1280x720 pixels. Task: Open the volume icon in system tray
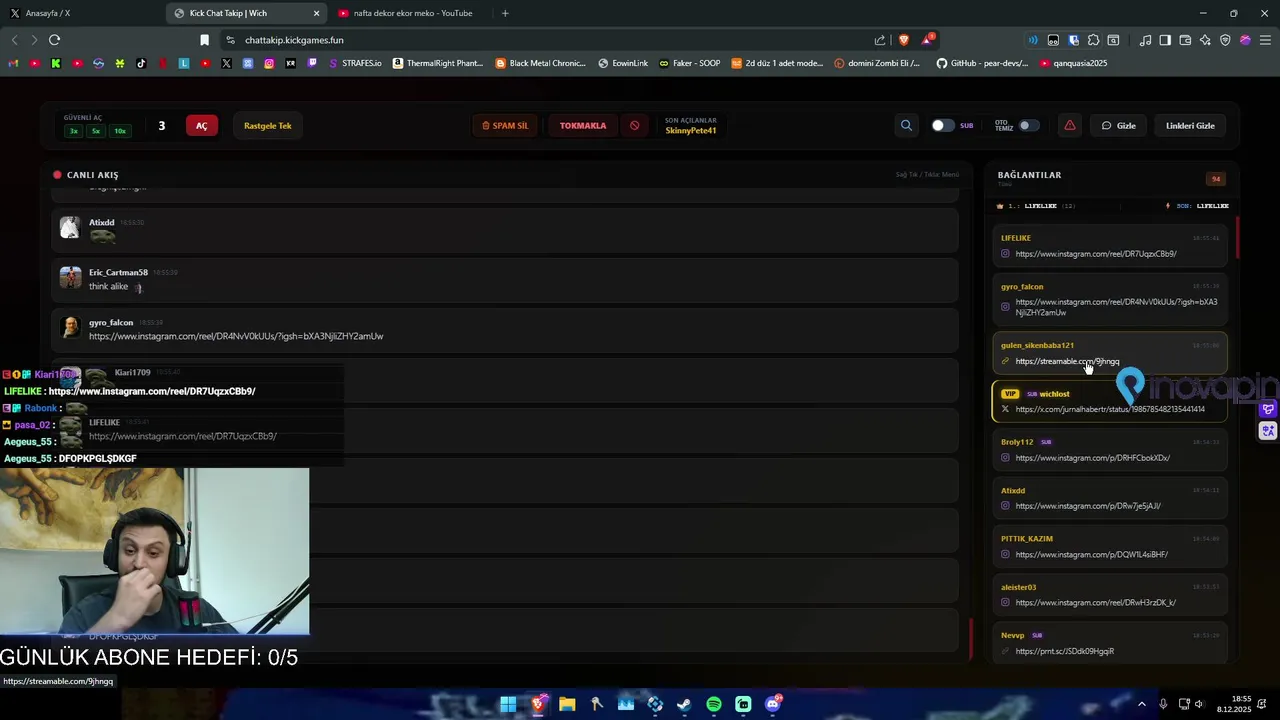[x=1199, y=704]
